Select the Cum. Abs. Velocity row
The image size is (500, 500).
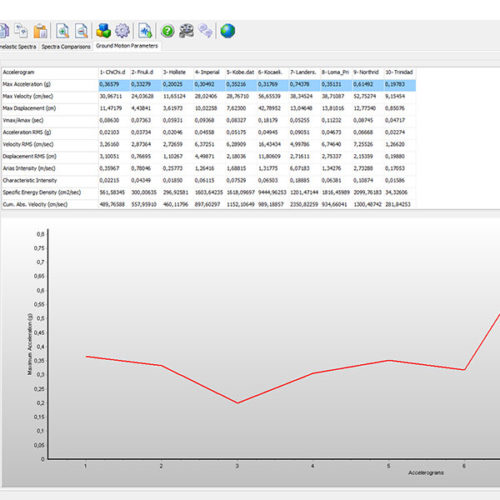point(209,204)
